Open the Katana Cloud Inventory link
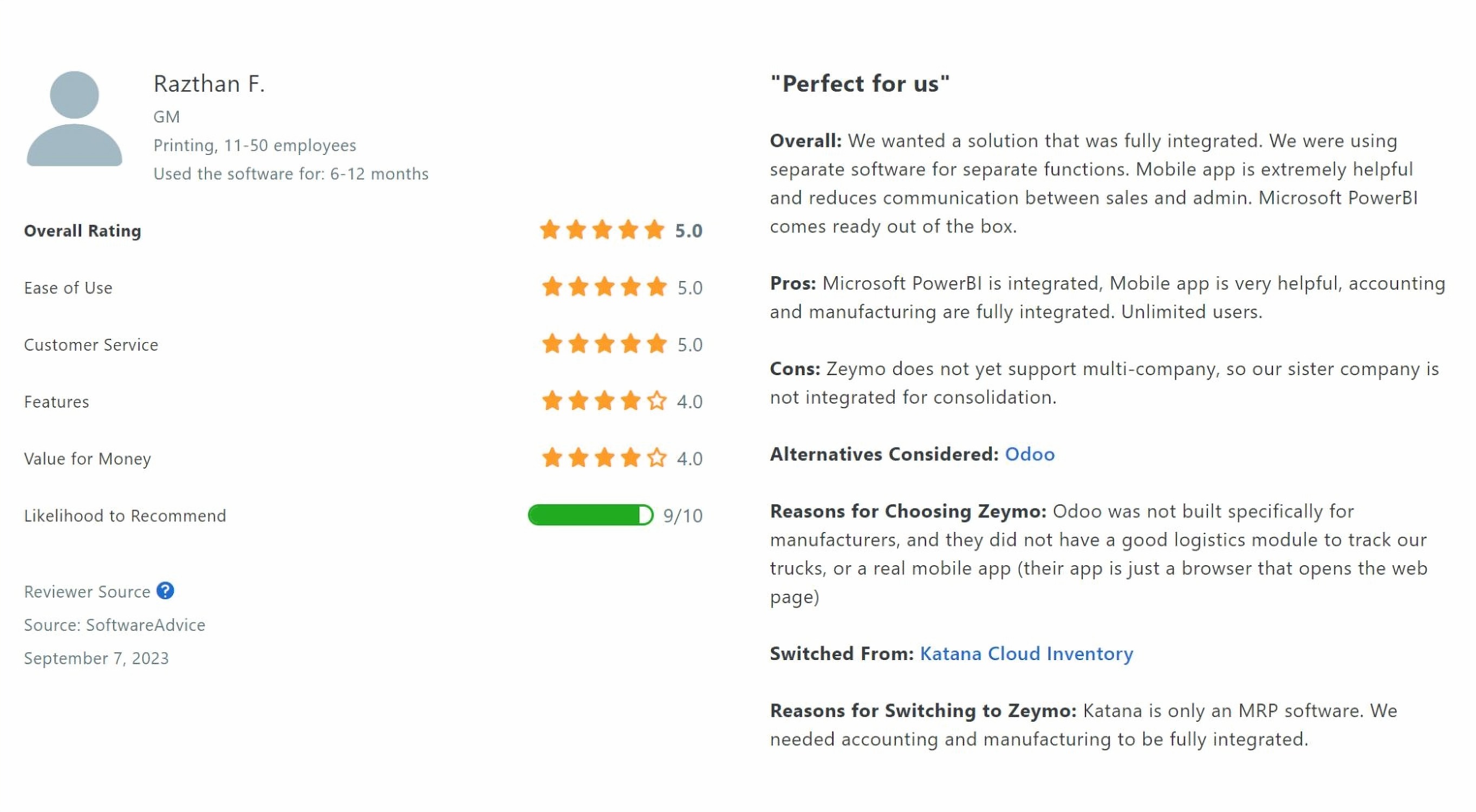The height and width of the screenshot is (812, 1476). click(x=1026, y=653)
